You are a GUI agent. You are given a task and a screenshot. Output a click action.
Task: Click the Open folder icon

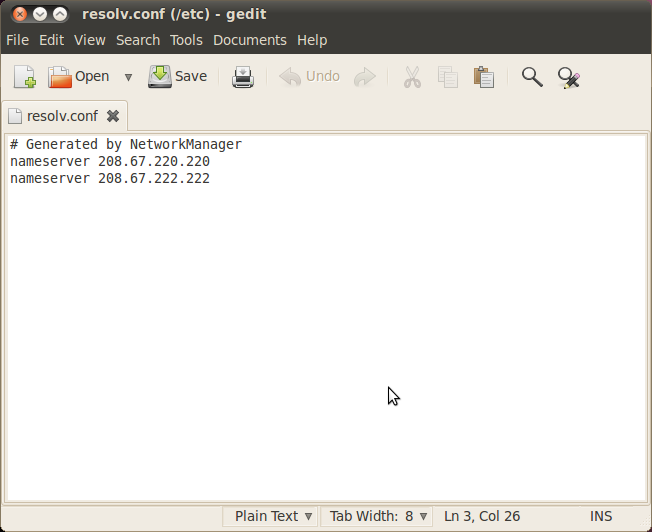(x=59, y=77)
